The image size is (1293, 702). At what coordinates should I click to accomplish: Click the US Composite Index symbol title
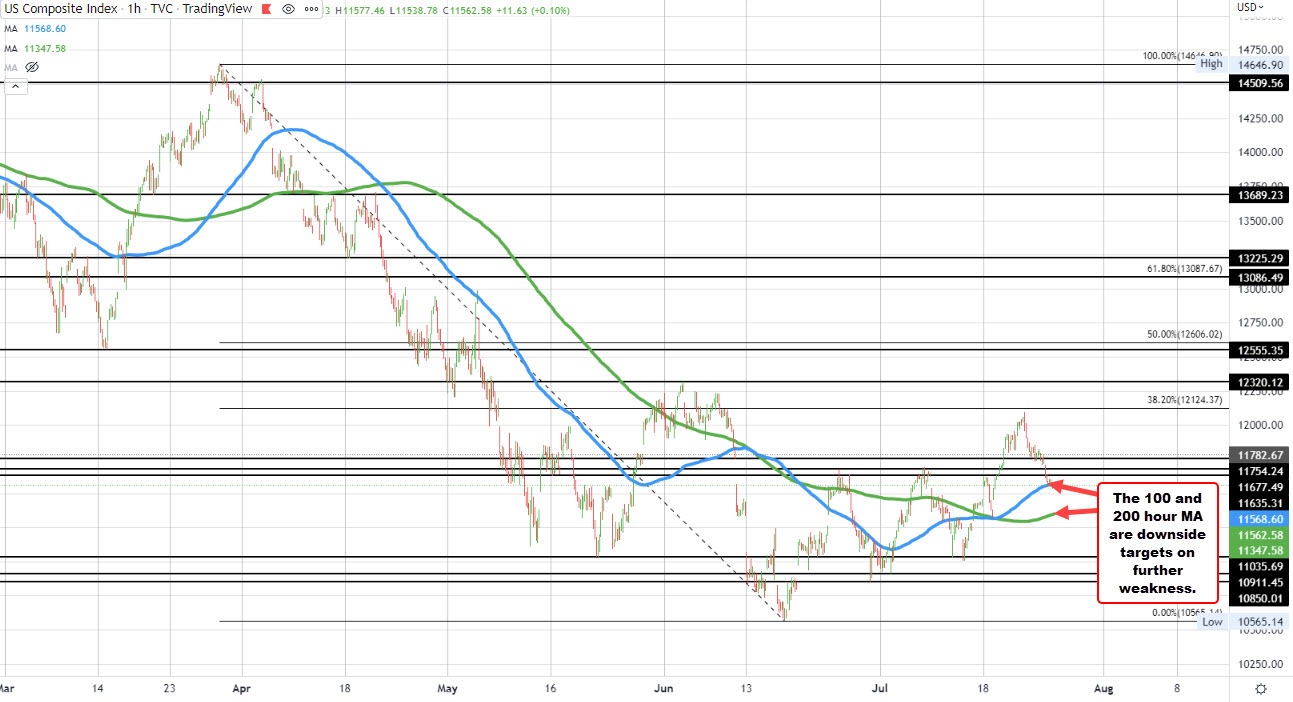[x=60, y=9]
